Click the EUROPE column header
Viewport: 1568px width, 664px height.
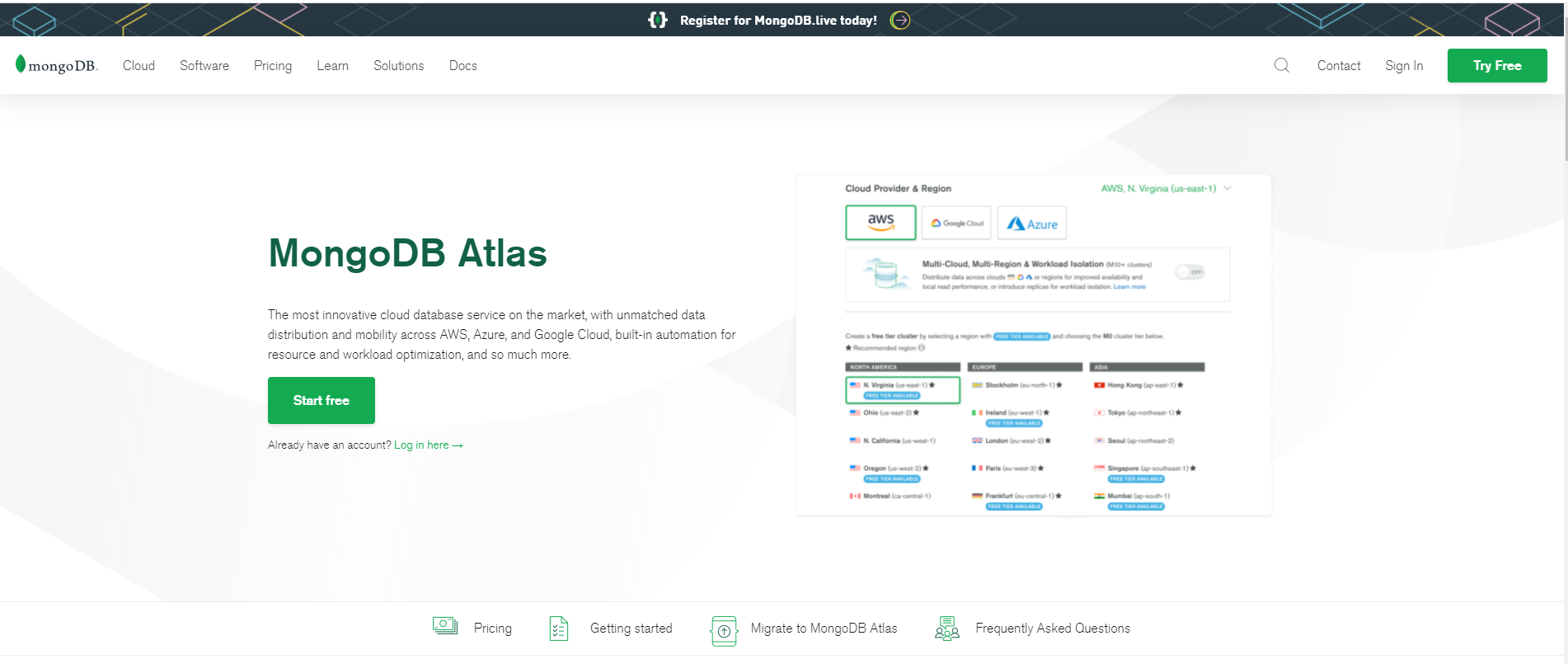1025,367
